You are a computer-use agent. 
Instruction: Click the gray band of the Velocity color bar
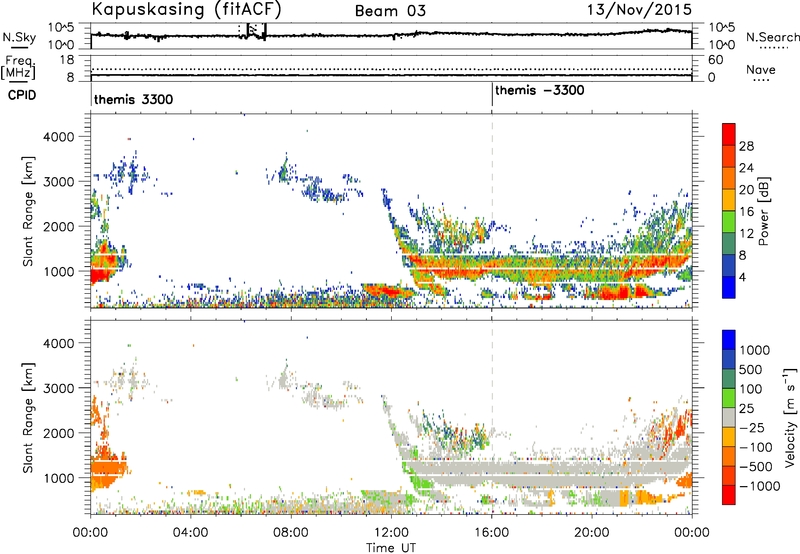click(729, 418)
